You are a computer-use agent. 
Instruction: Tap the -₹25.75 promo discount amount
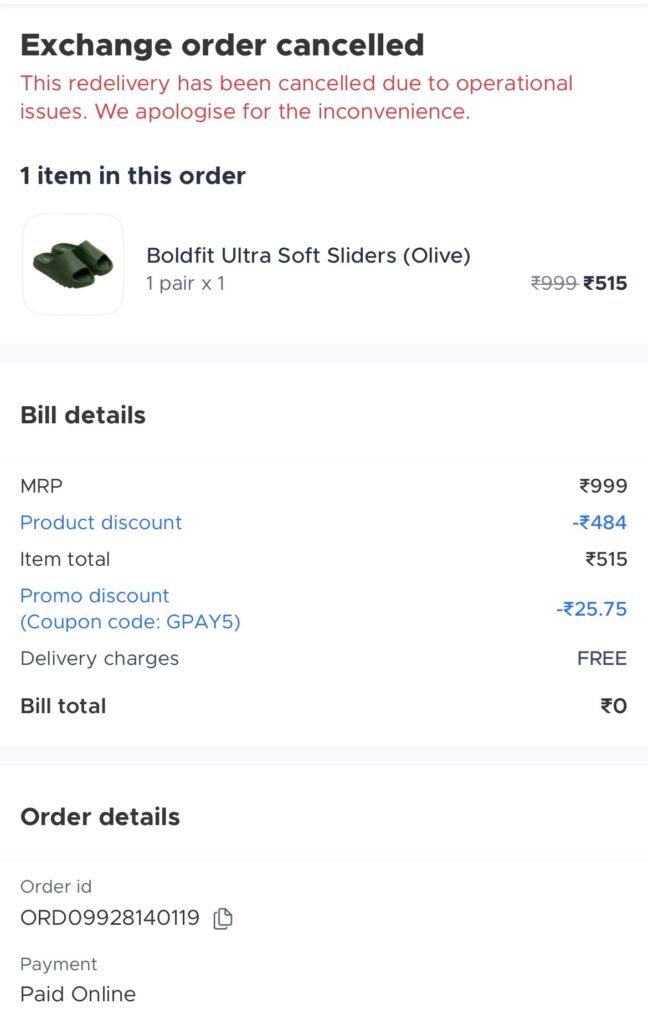(x=592, y=609)
